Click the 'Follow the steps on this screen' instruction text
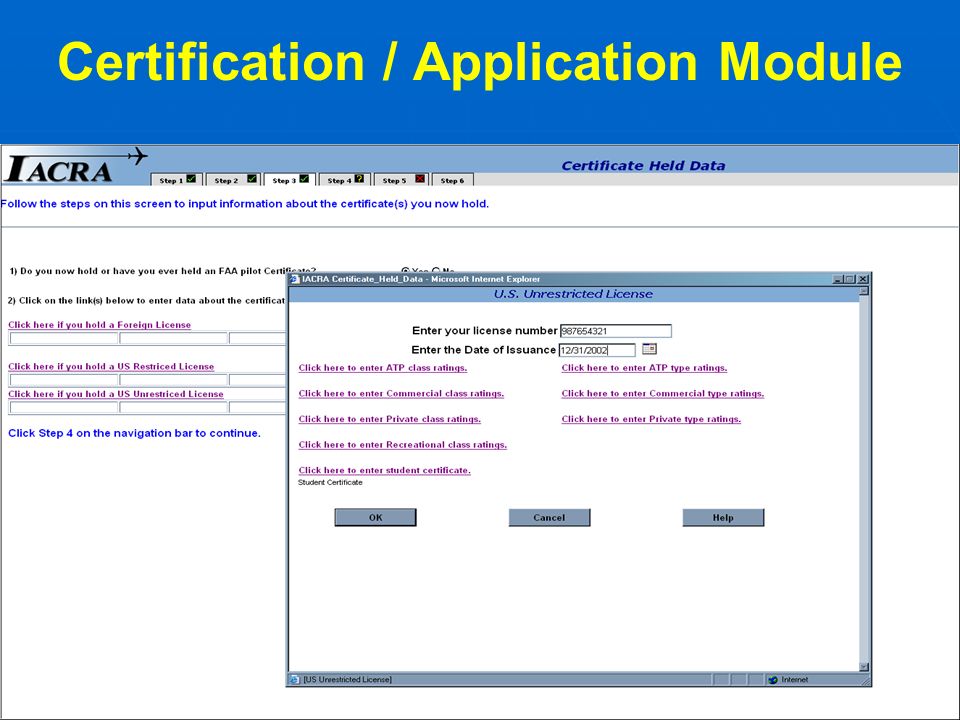Screen dimensions: 960x720 pos(244,204)
